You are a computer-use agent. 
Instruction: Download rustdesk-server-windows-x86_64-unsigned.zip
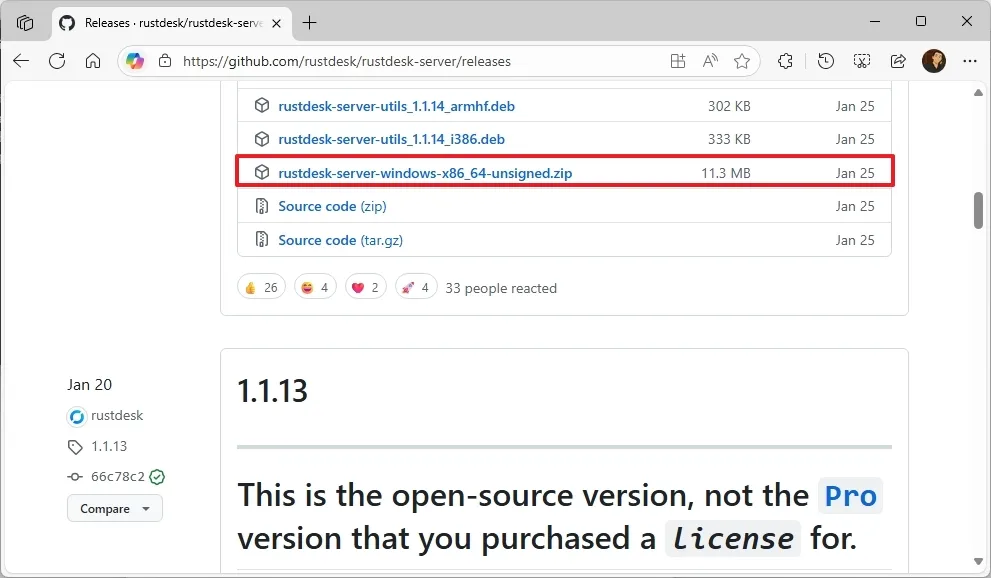[x=425, y=173]
